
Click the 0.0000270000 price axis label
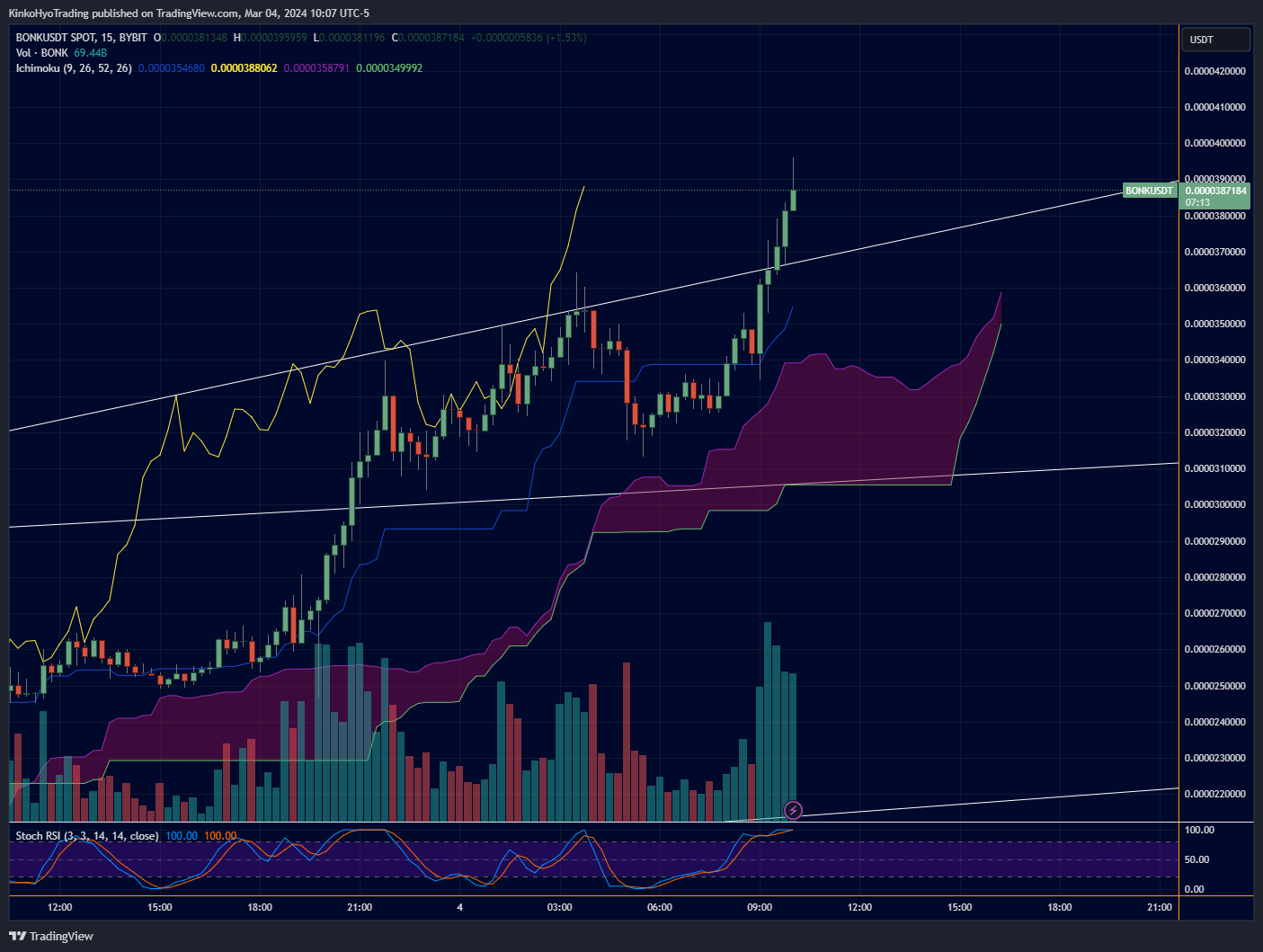point(1215,613)
